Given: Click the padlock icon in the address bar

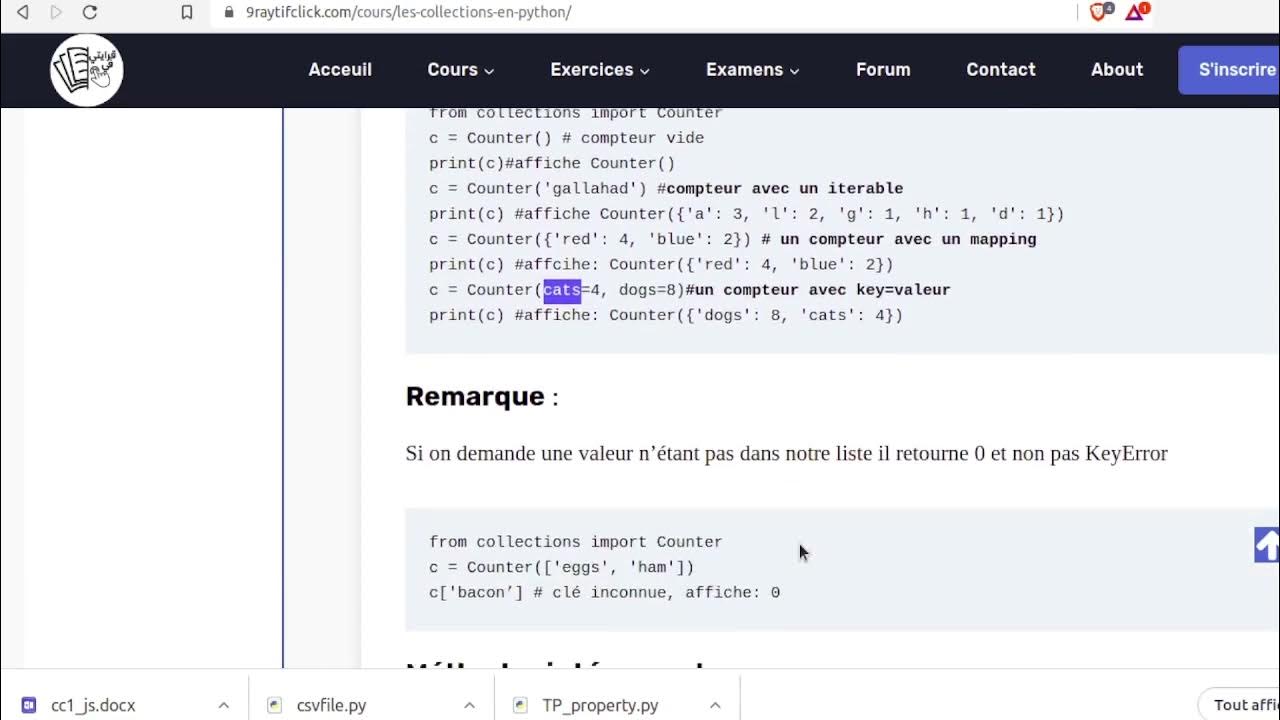Looking at the screenshot, I should pos(229,12).
